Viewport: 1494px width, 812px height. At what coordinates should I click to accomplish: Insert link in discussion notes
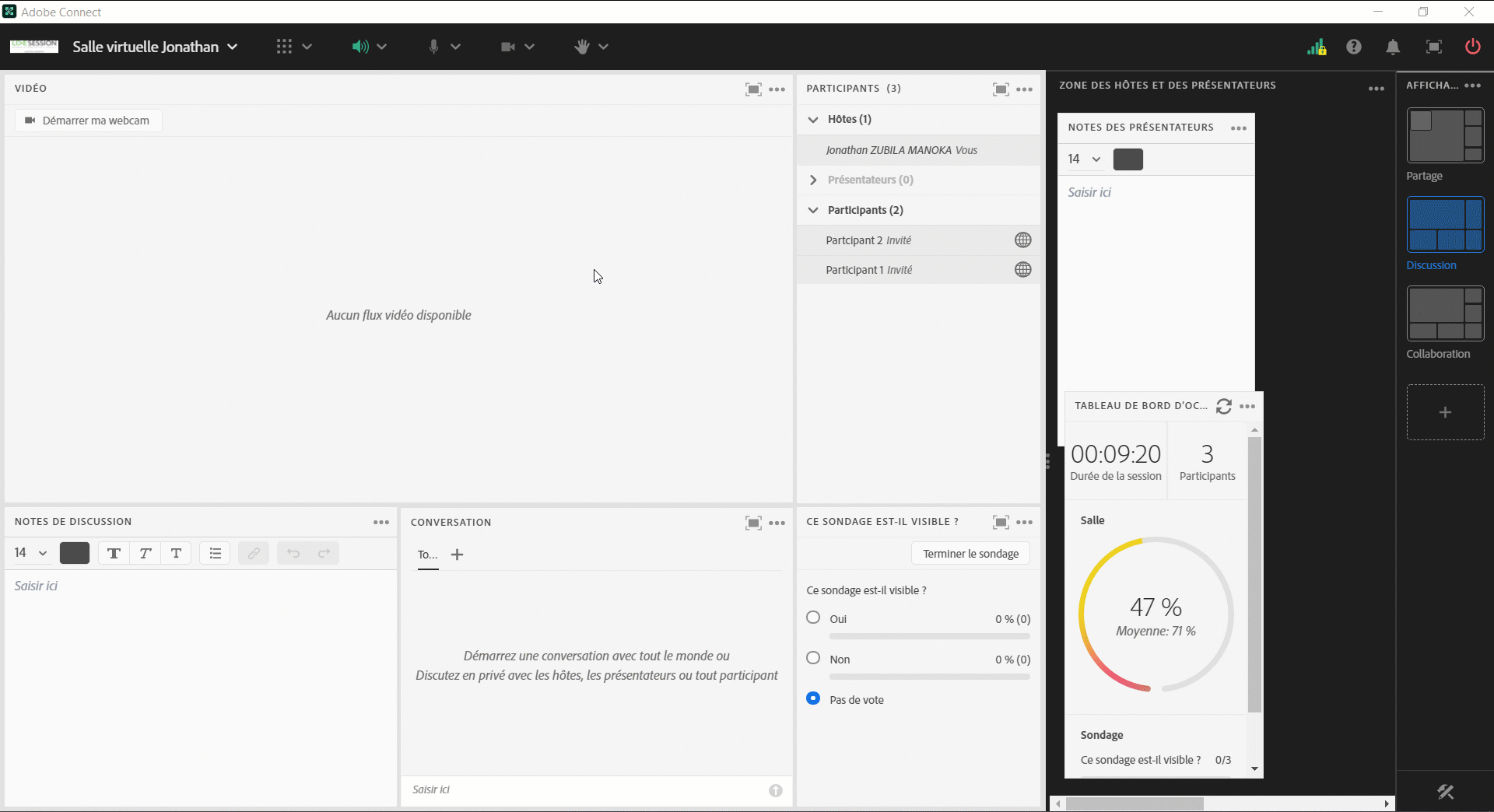[254, 554]
